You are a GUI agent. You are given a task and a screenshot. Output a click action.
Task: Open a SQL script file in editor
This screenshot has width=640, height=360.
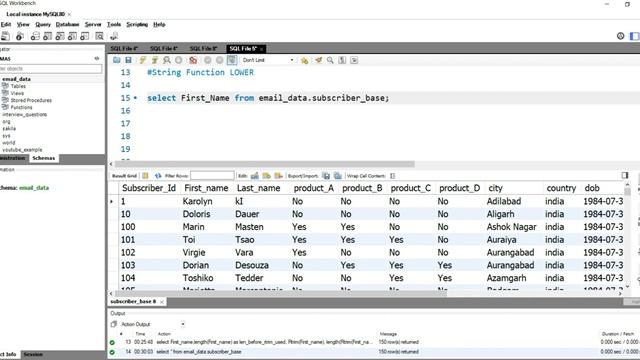click(117, 60)
